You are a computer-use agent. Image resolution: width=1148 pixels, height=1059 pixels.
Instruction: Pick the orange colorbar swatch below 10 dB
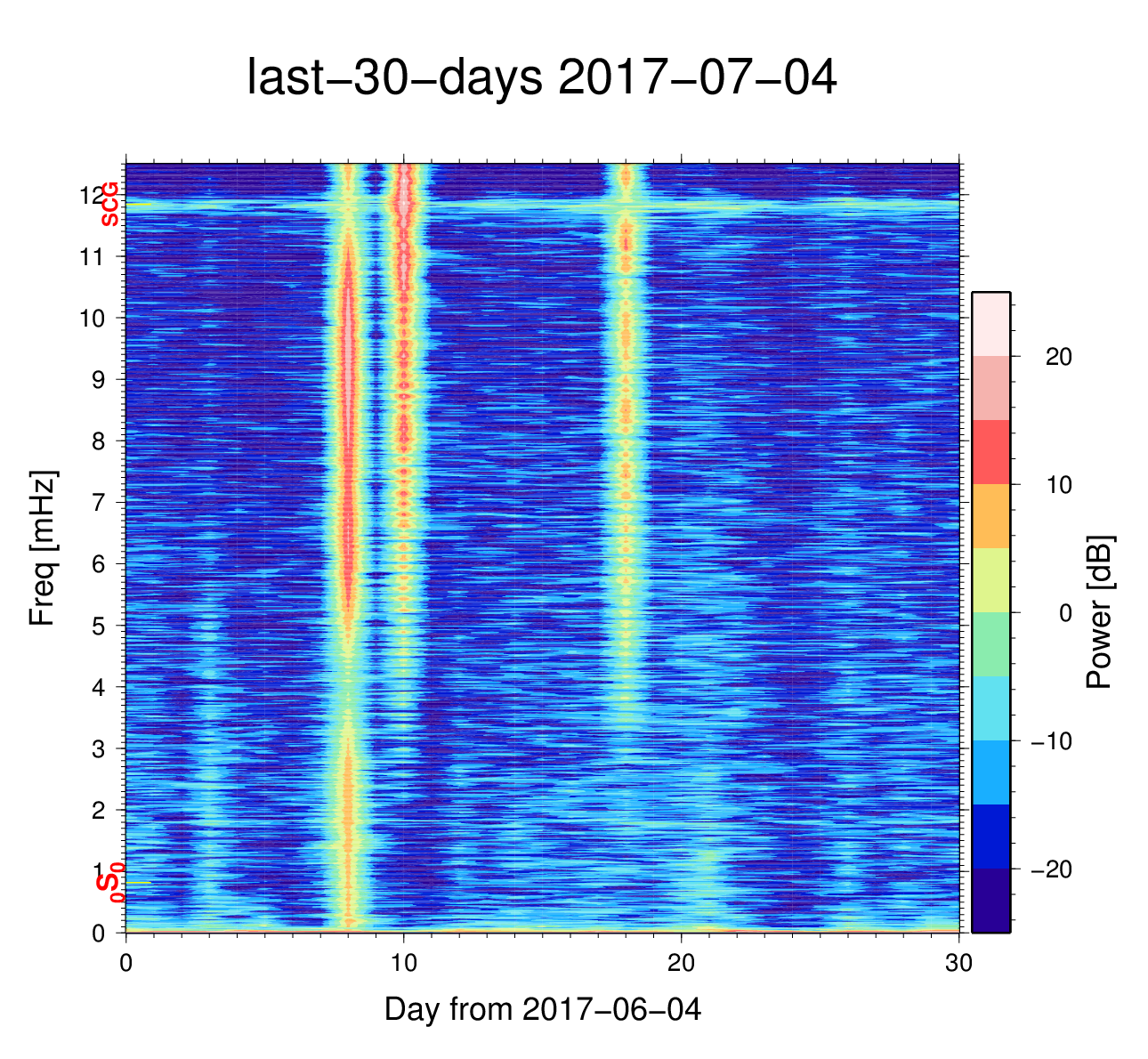[x=990, y=516]
